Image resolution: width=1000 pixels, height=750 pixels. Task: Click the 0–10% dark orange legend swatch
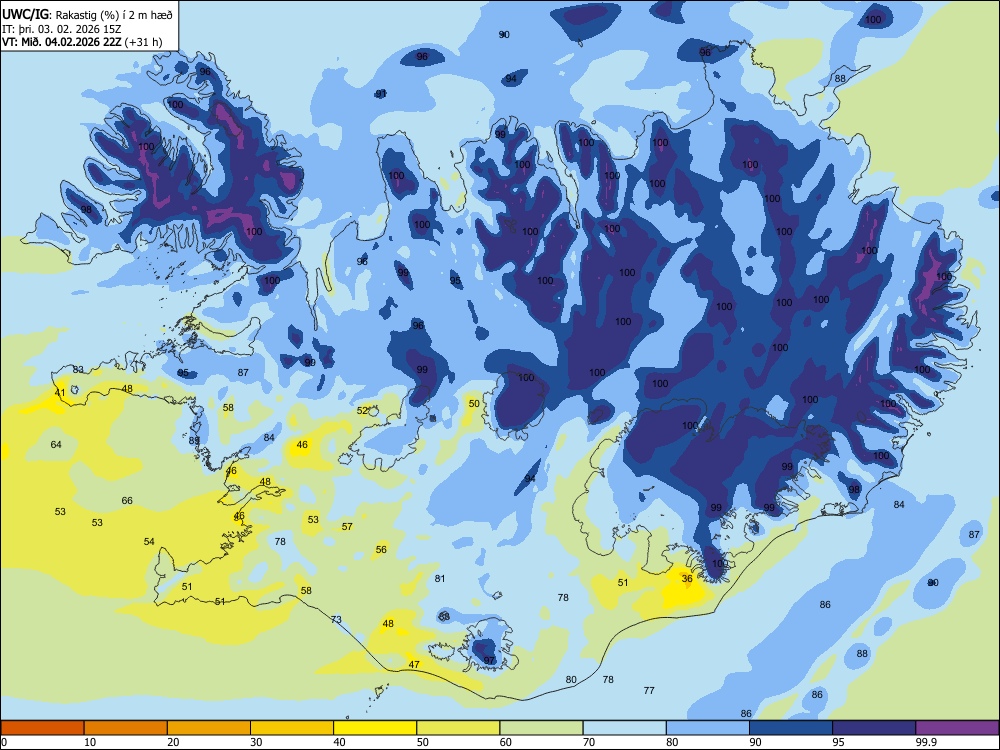click(x=42, y=728)
